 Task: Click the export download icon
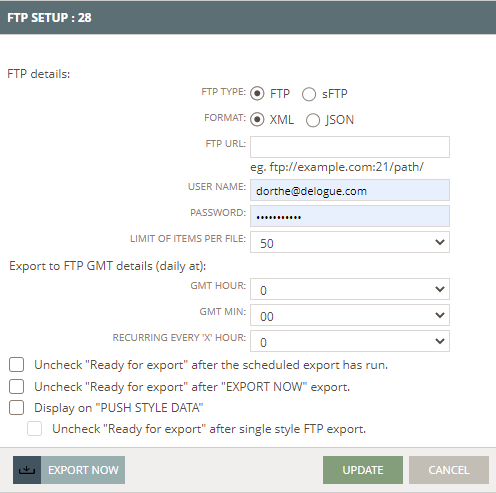click(x=27, y=470)
